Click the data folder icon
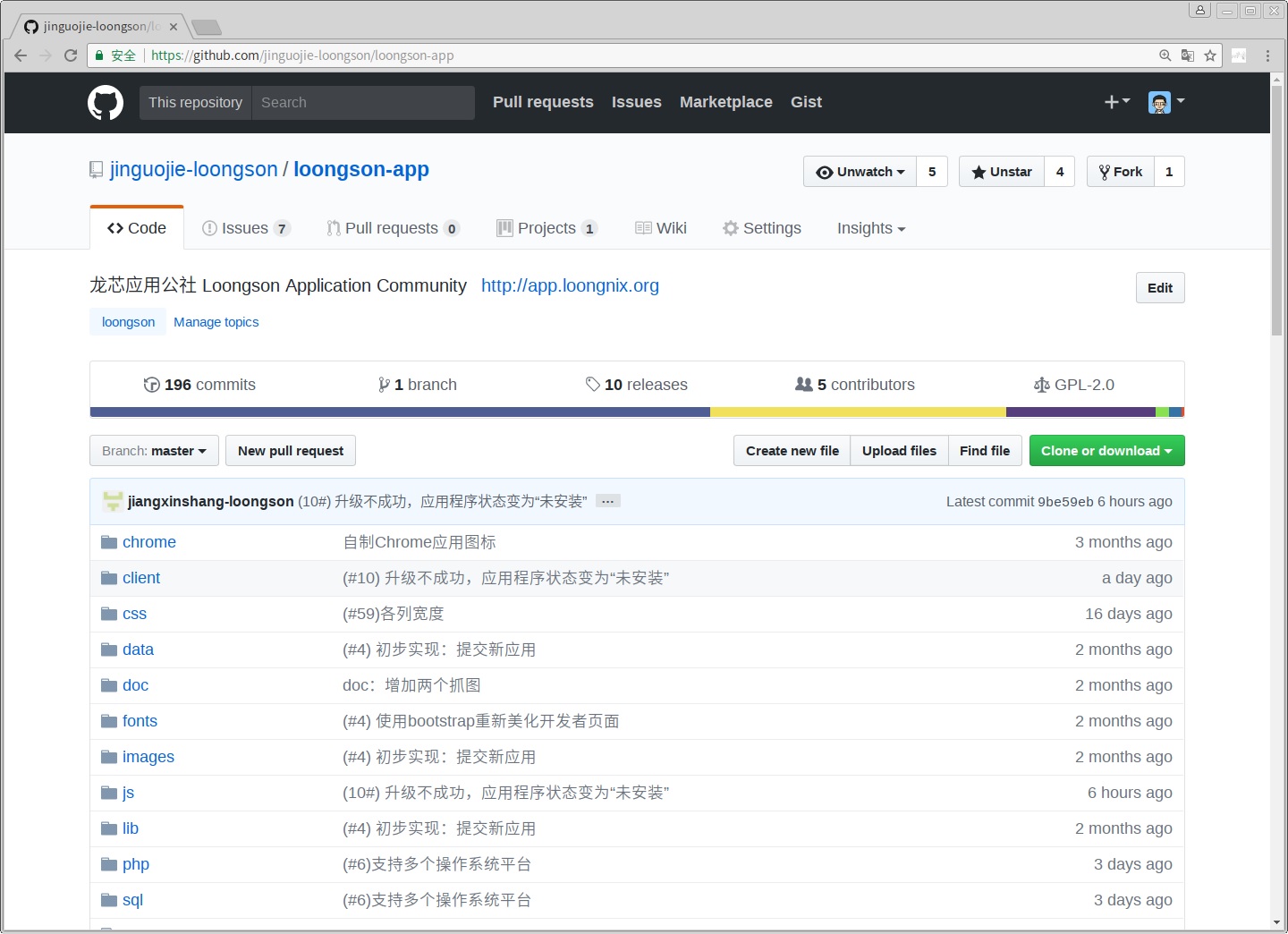 click(x=109, y=650)
